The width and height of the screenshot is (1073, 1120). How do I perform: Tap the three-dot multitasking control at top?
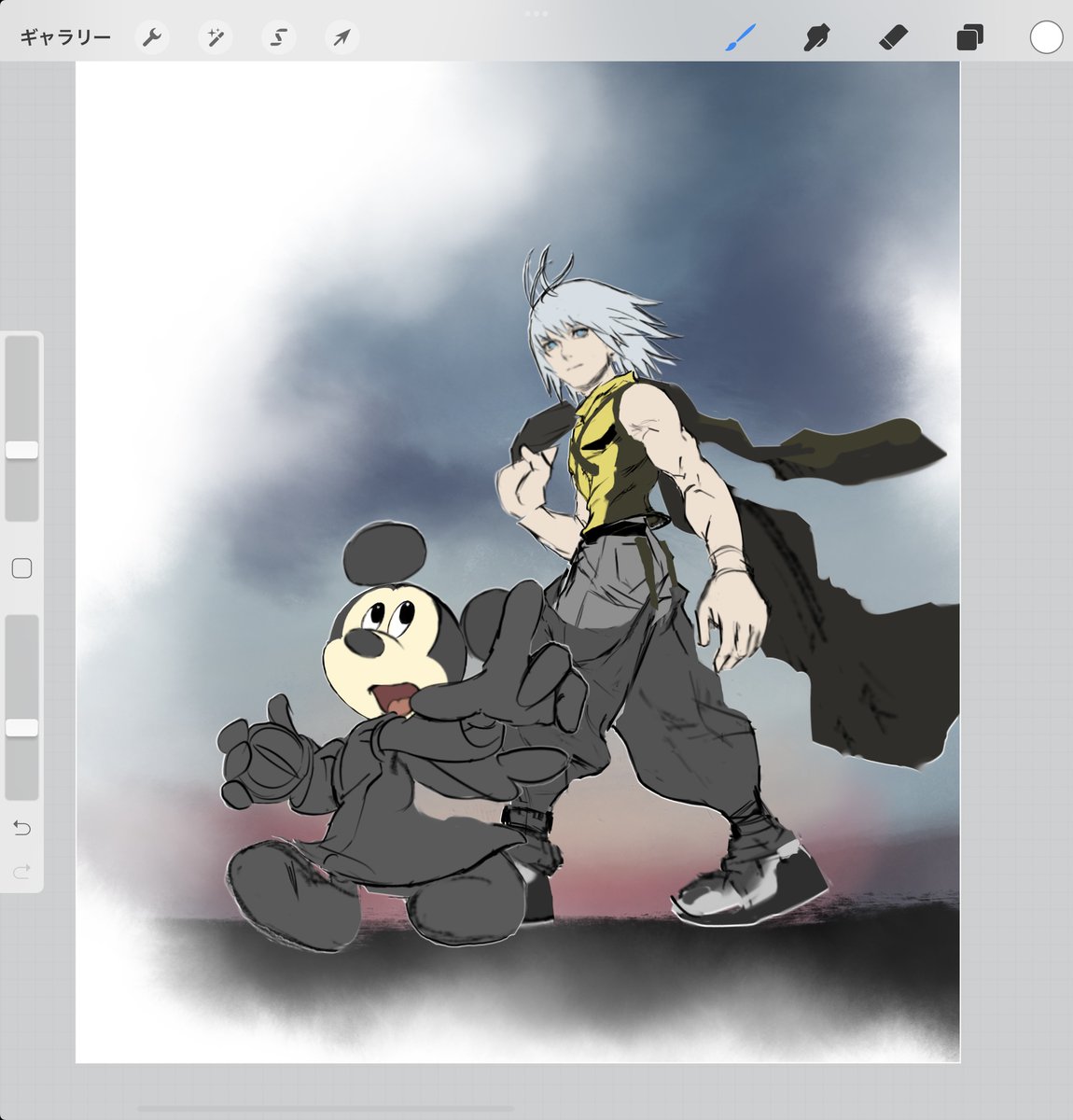pyautogui.click(x=536, y=13)
